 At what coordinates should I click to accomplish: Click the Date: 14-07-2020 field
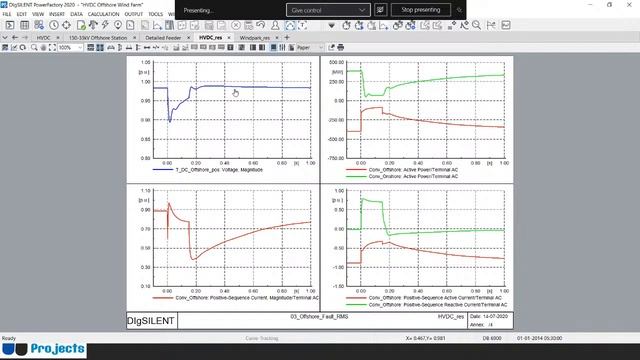tap(489, 316)
